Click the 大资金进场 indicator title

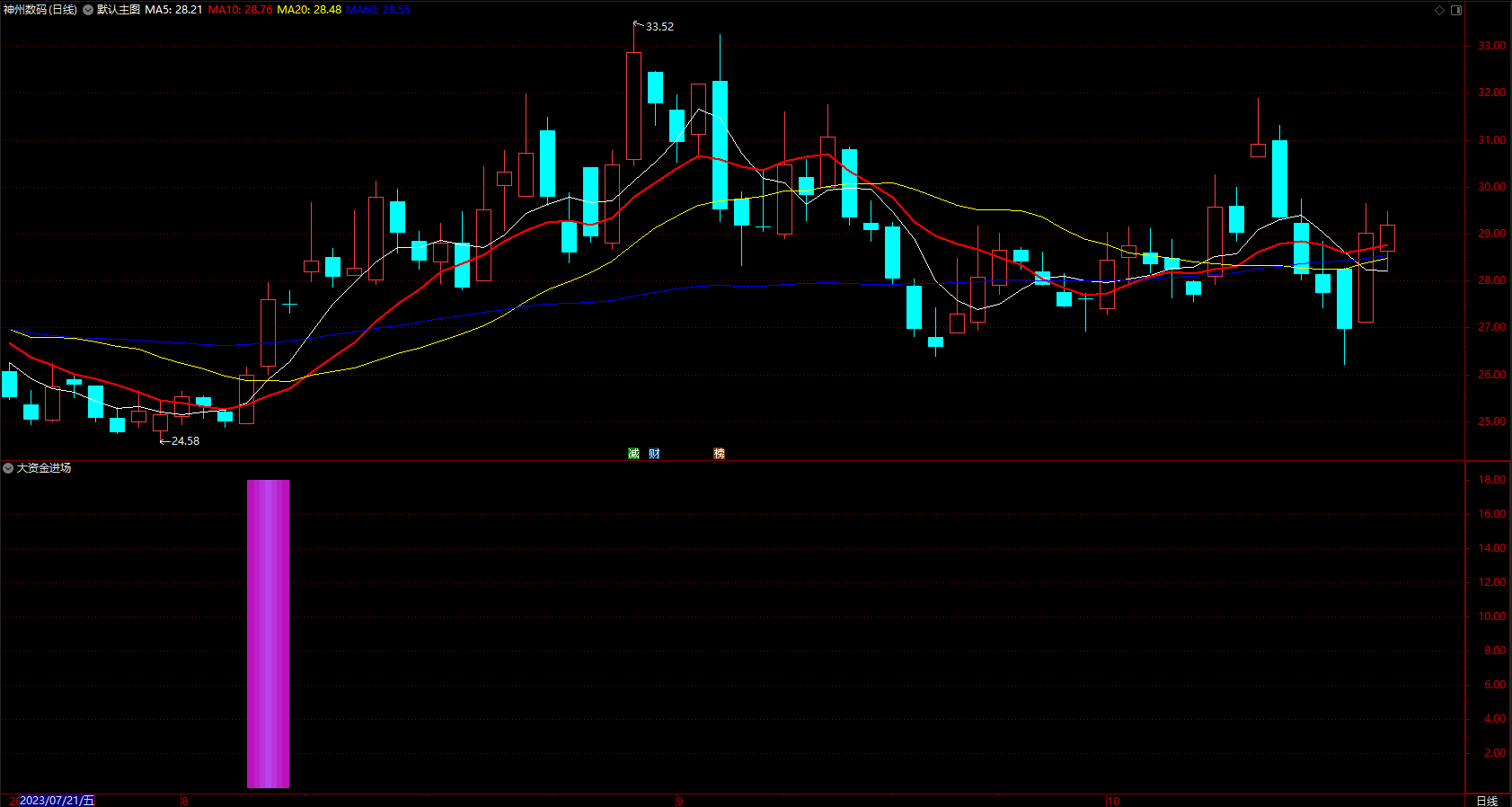coord(44,468)
